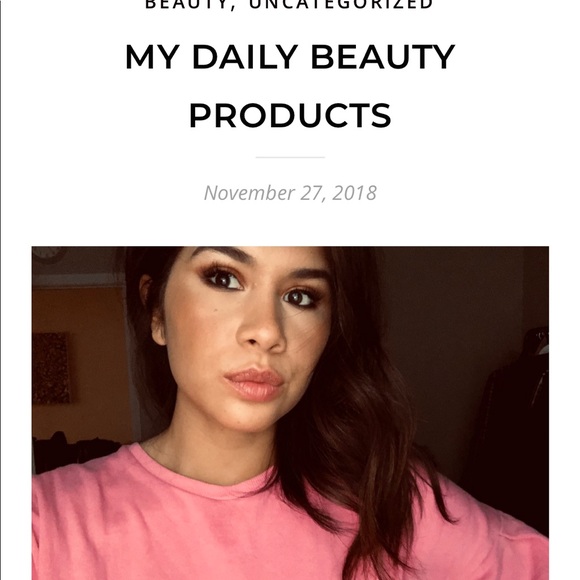Click the short divider line under the title
580x580 pixels.
pos(290,157)
